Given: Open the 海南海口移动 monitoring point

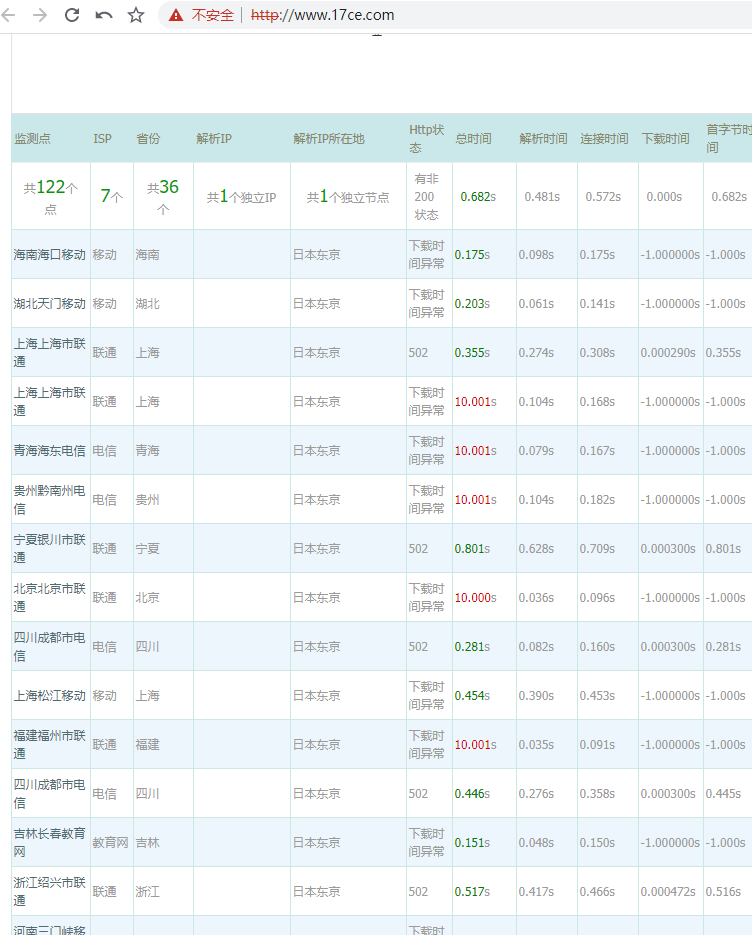Looking at the screenshot, I should 49,255.
